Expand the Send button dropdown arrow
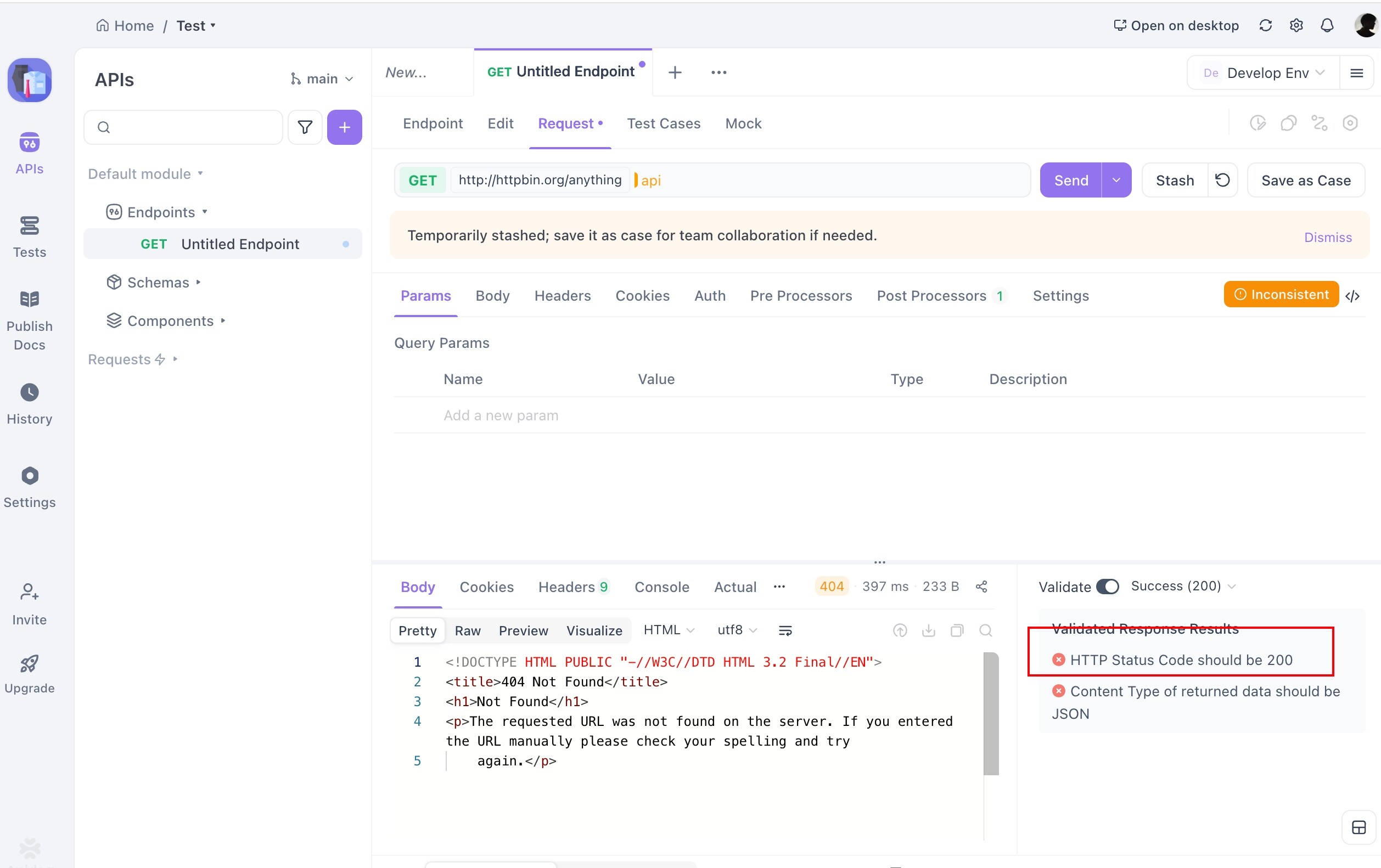The width and height of the screenshot is (1381, 868). point(1116,180)
